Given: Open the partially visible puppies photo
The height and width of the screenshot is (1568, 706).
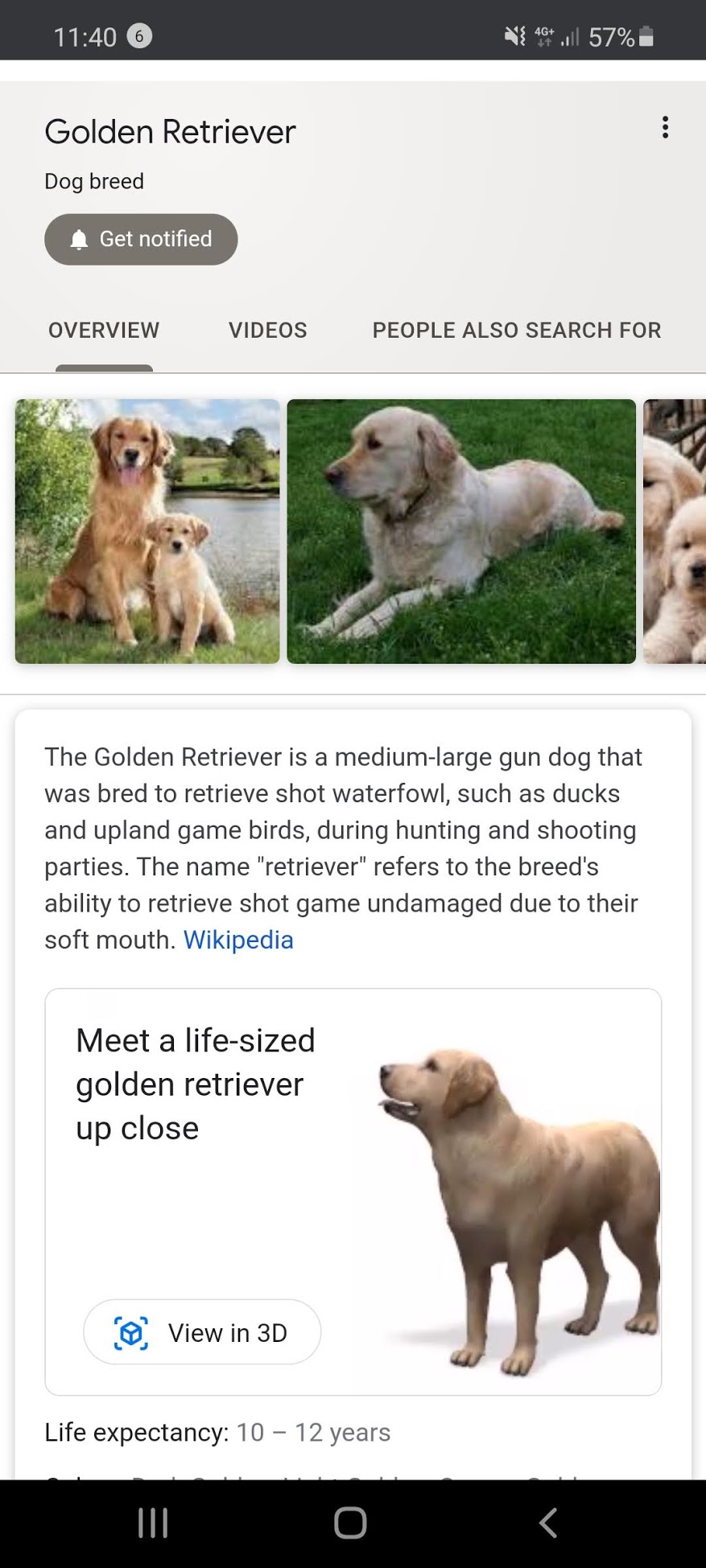Looking at the screenshot, I should click(675, 532).
